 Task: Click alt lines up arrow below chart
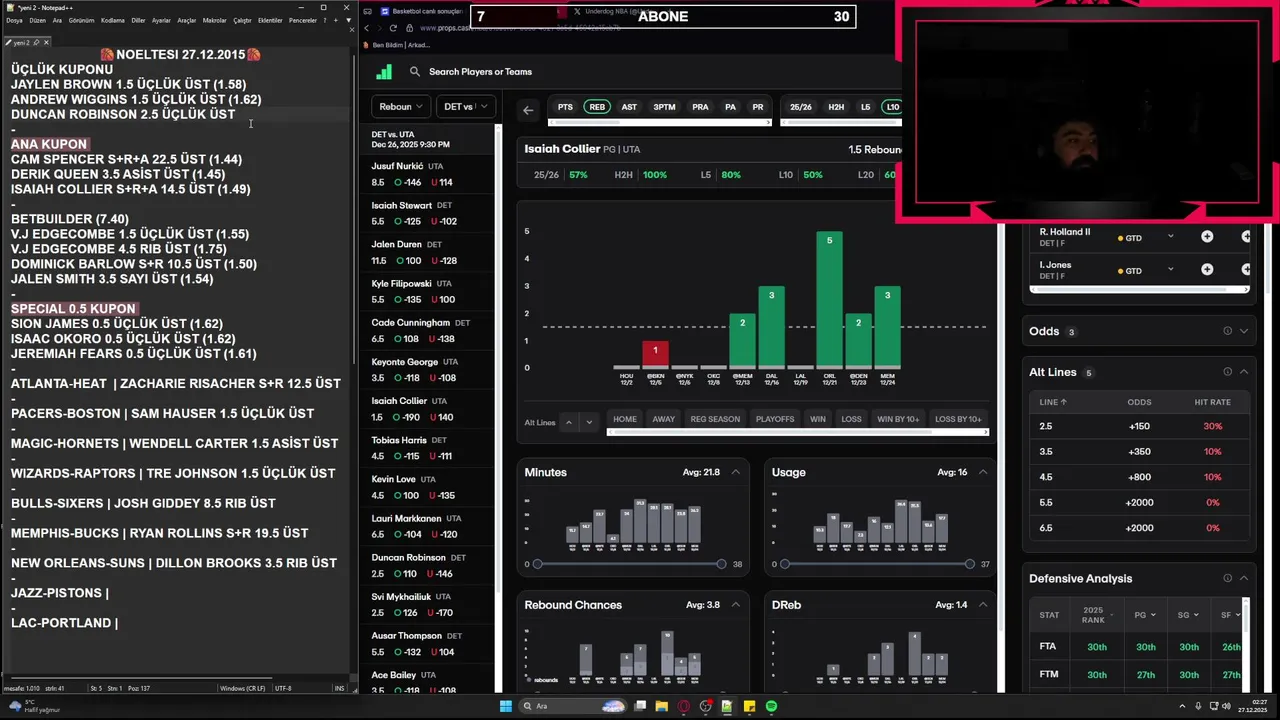pyautogui.click(x=569, y=422)
